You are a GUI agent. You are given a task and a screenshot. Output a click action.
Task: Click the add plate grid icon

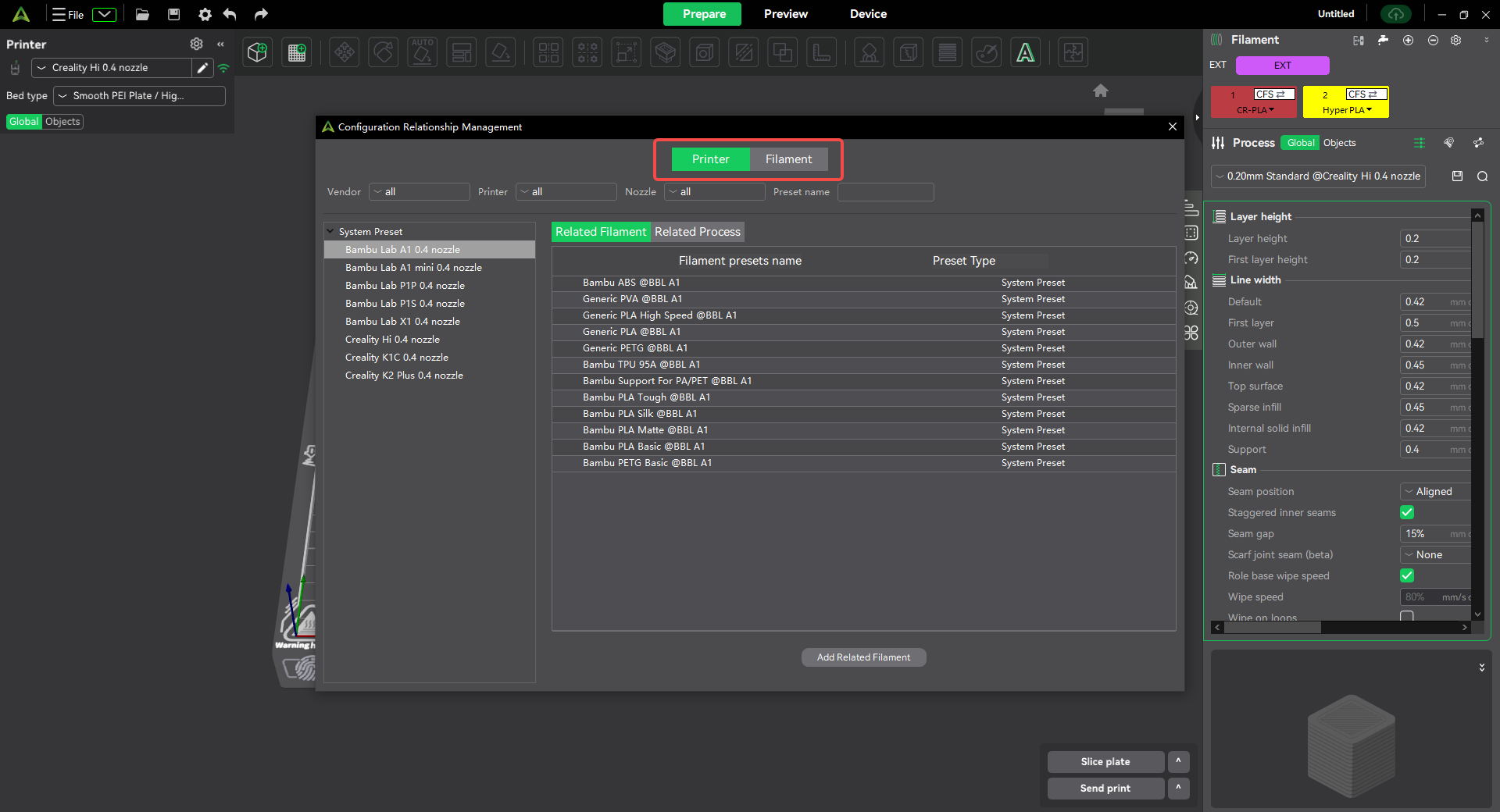tap(297, 52)
